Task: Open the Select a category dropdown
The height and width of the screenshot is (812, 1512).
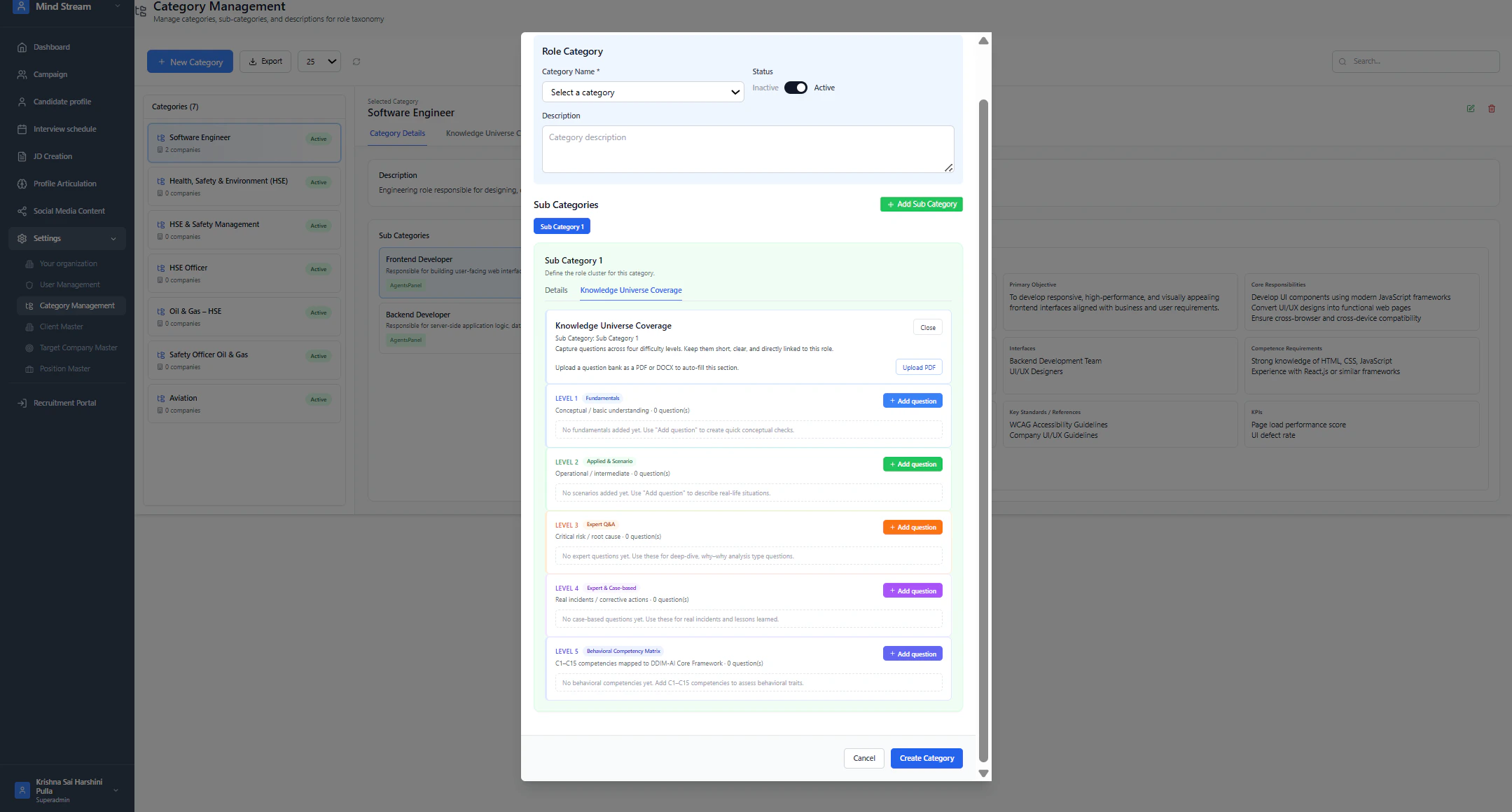Action: pyautogui.click(x=642, y=92)
